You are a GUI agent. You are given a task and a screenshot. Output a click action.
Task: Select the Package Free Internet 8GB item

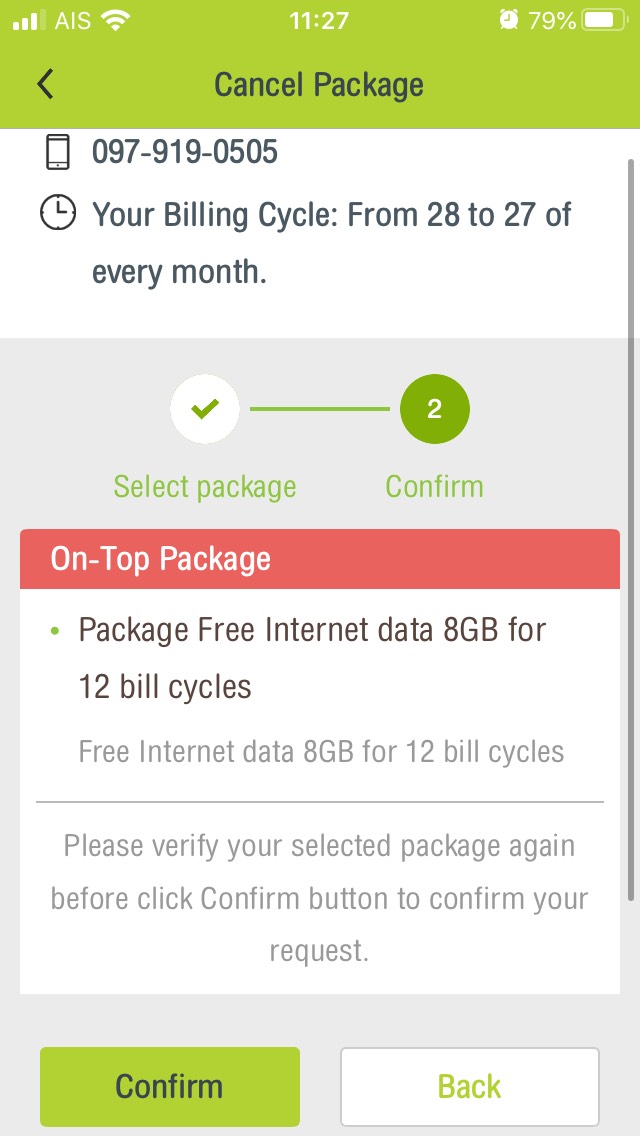312,658
